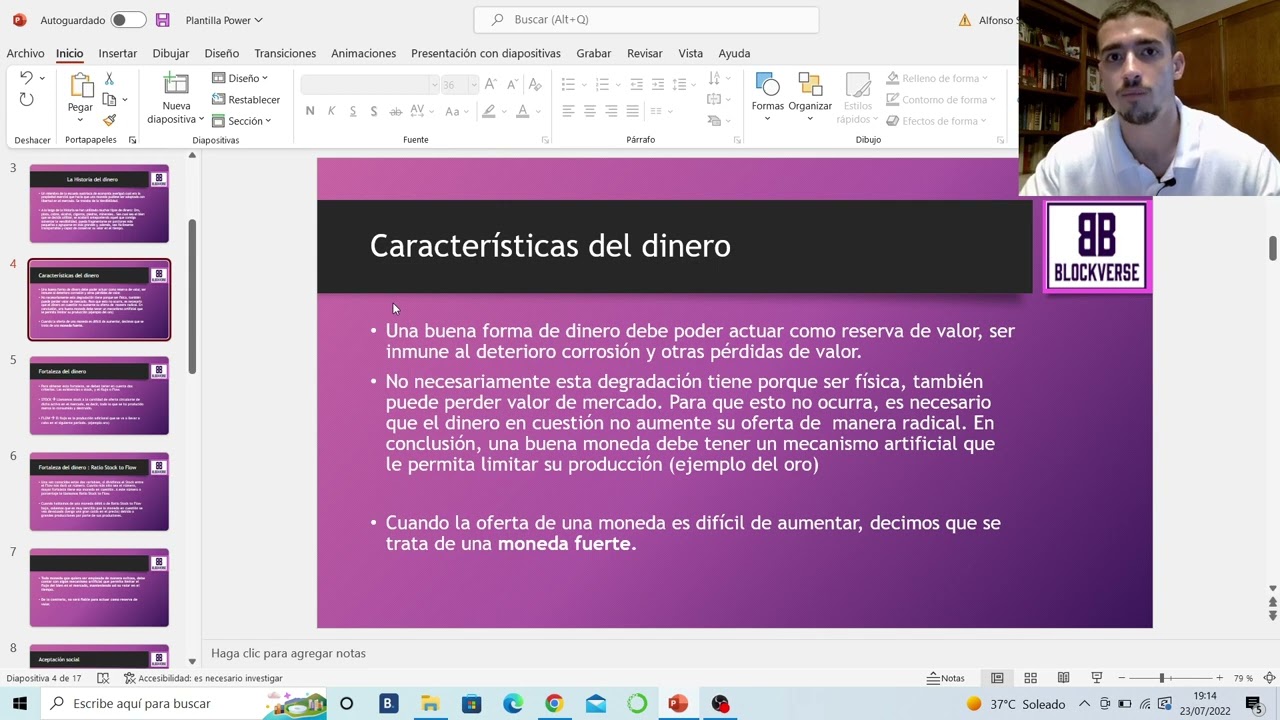Image resolution: width=1280 pixels, height=720 pixels.
Task: Center text in paragraph group
Action: click(x=589, y=111)
